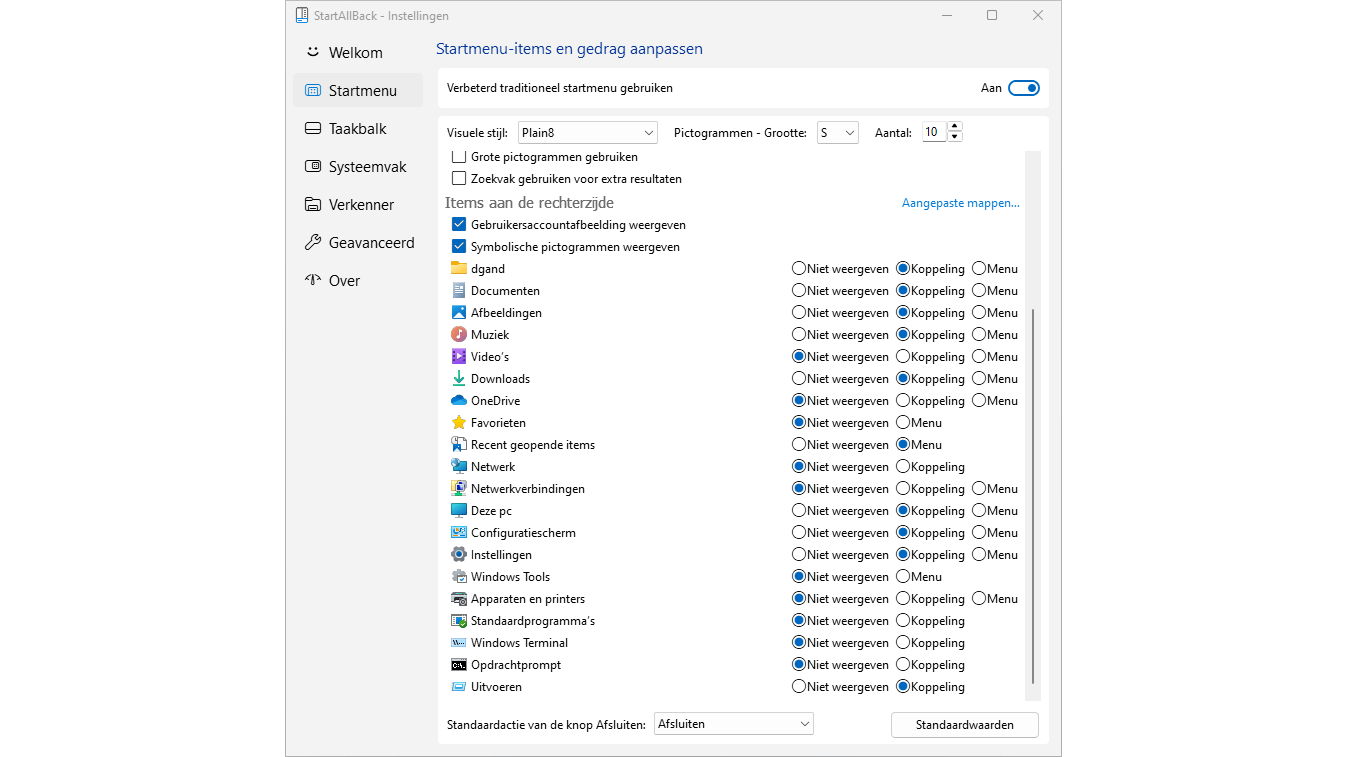Increase the Aantal value with the up arrow
Viewport: 1346px width, 757px height.
coord(955,127)
